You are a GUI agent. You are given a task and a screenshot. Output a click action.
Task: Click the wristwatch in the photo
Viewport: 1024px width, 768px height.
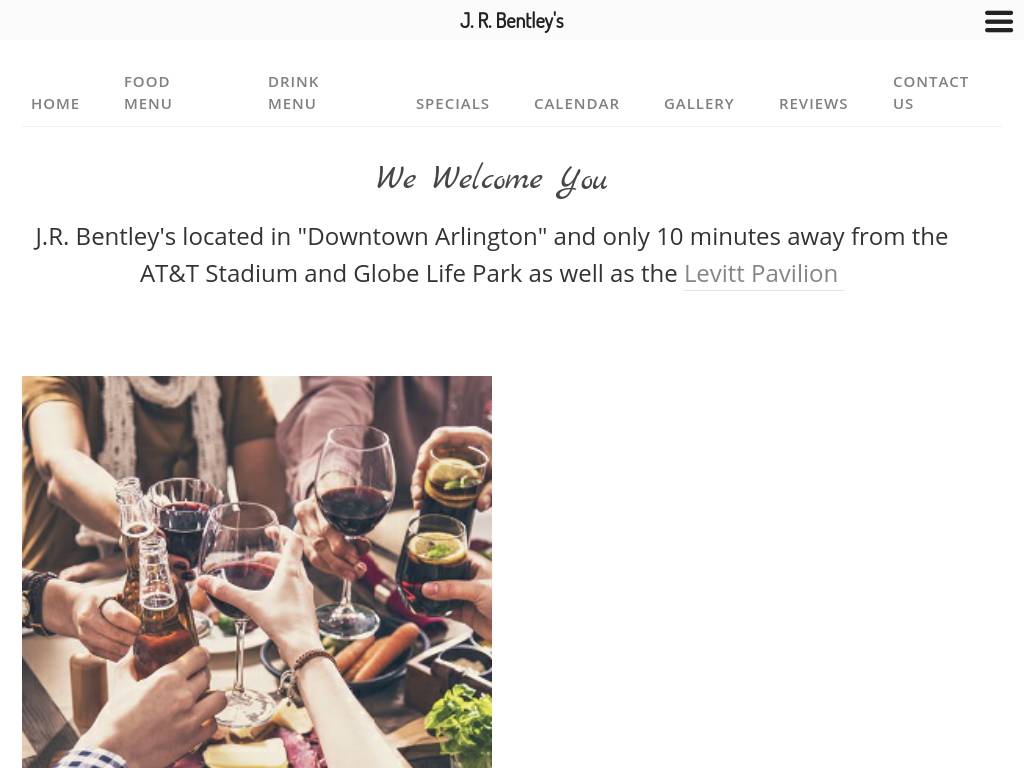35,602
